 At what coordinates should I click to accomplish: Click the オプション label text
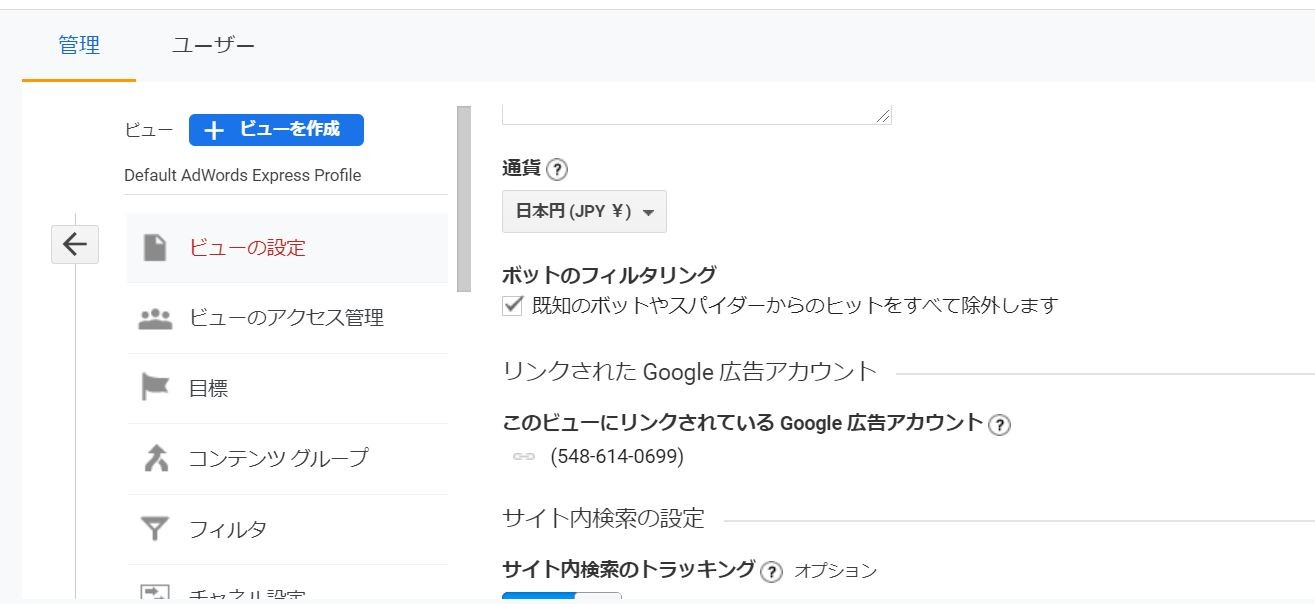835,571
